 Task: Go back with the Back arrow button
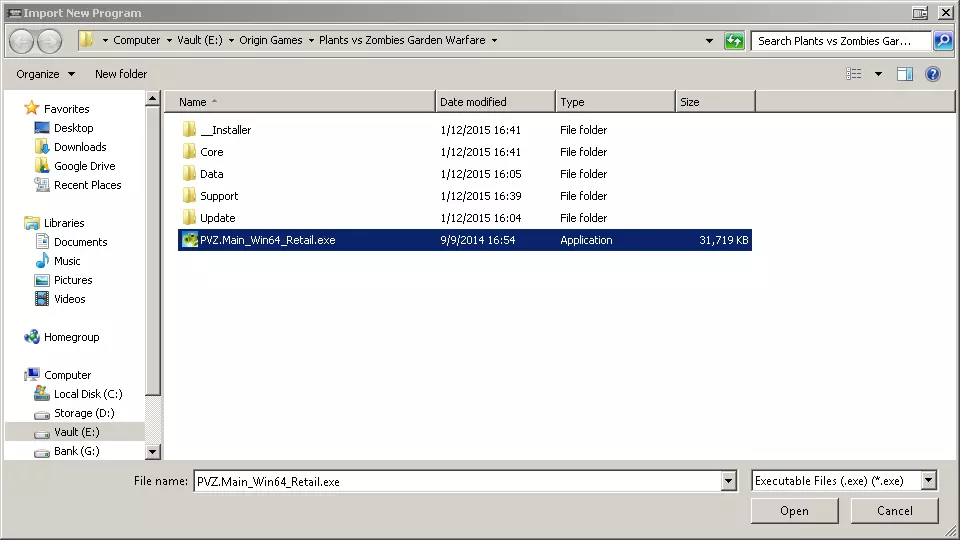tap(22, 41)
